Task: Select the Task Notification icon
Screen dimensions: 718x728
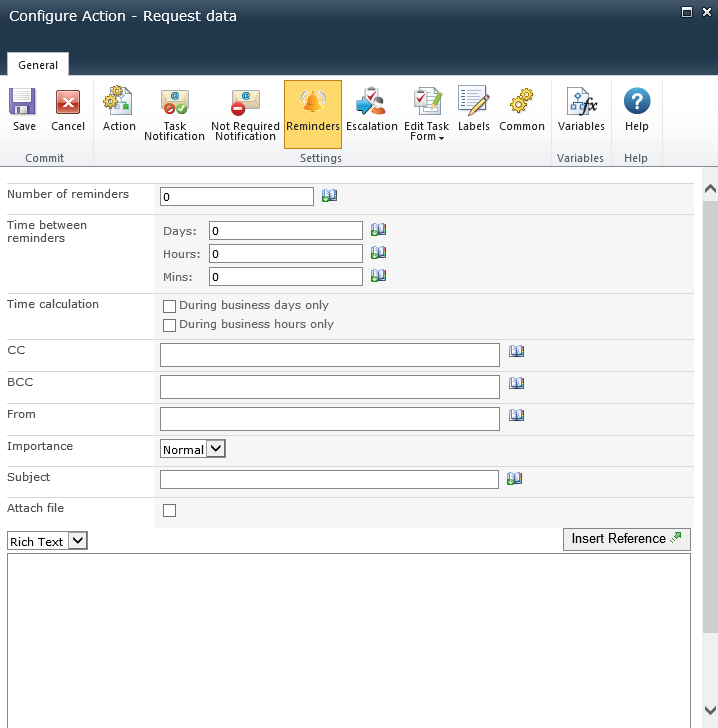Action: click(174, 114)
